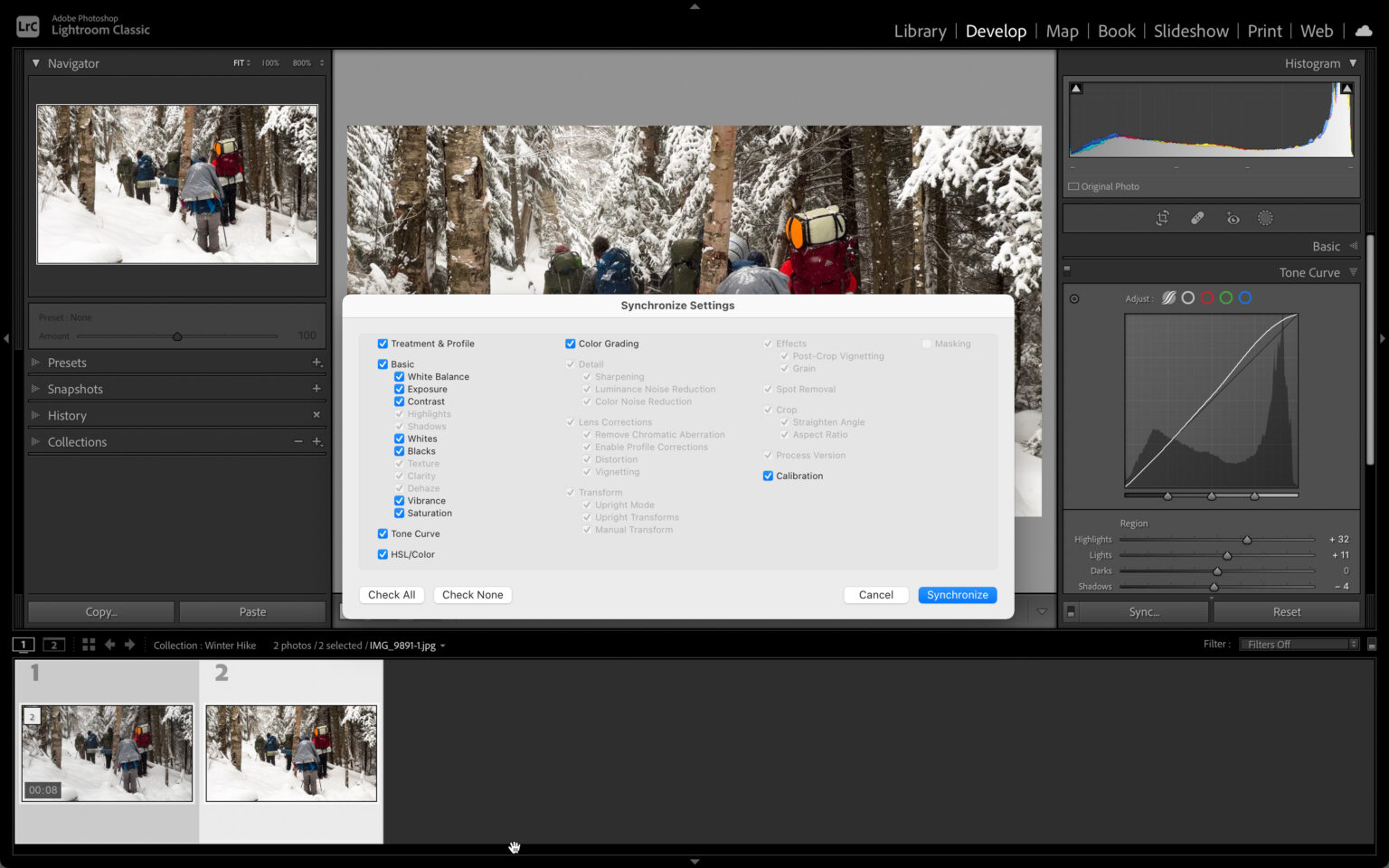
Task: Collapse the Navigator panel
Action: [35, 63]
